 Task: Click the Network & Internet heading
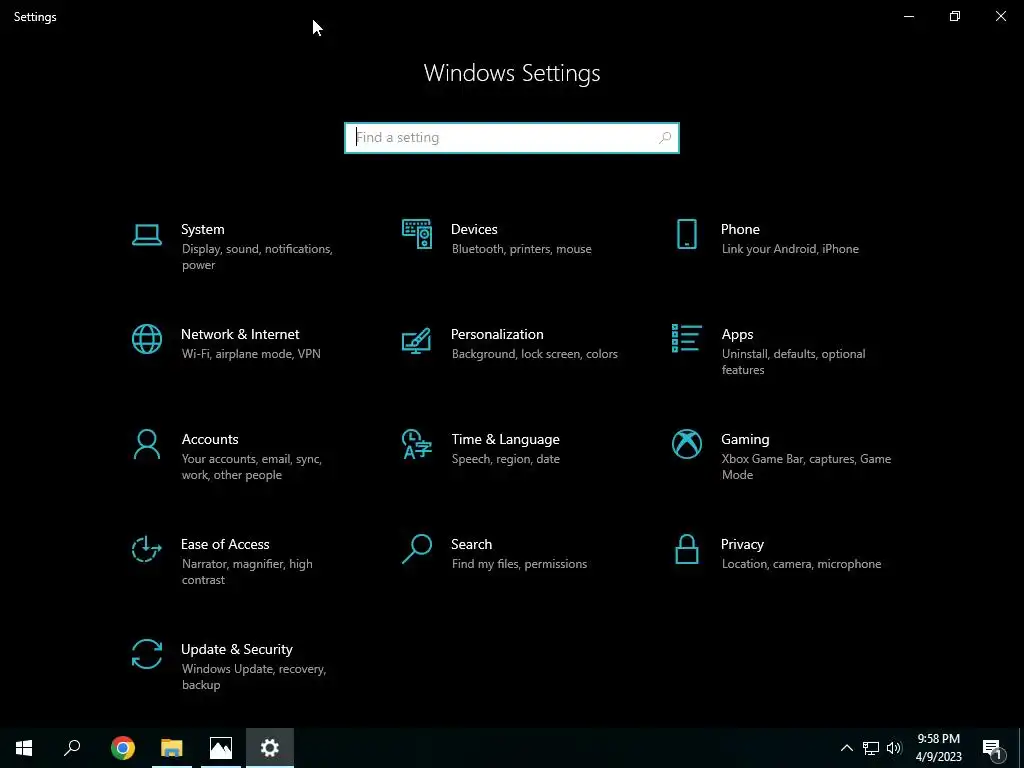tap(240, 334)
